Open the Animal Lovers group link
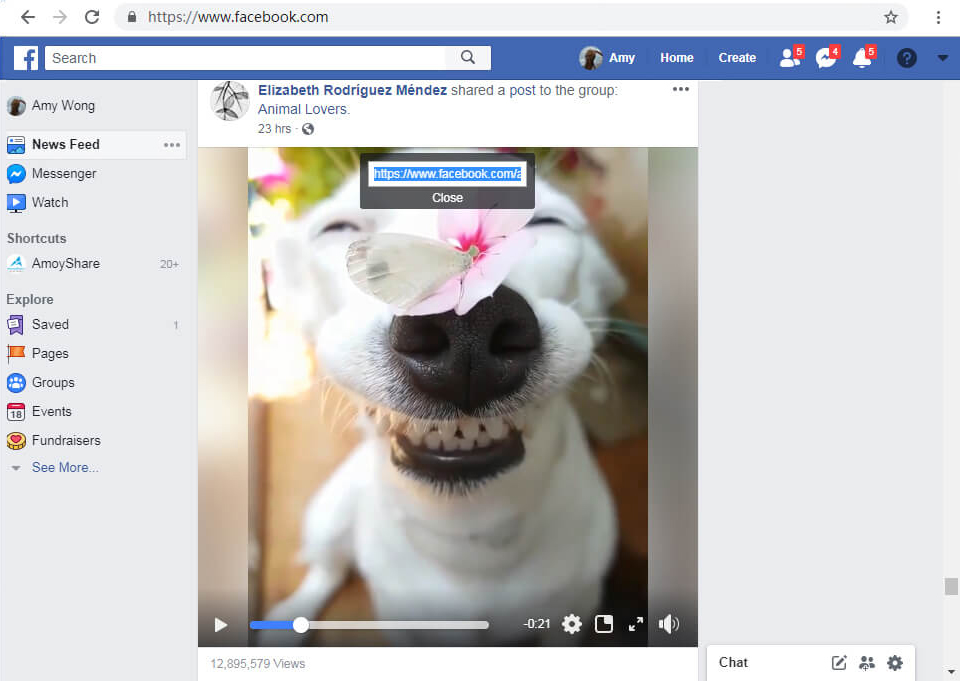 (x=303, y=109)
